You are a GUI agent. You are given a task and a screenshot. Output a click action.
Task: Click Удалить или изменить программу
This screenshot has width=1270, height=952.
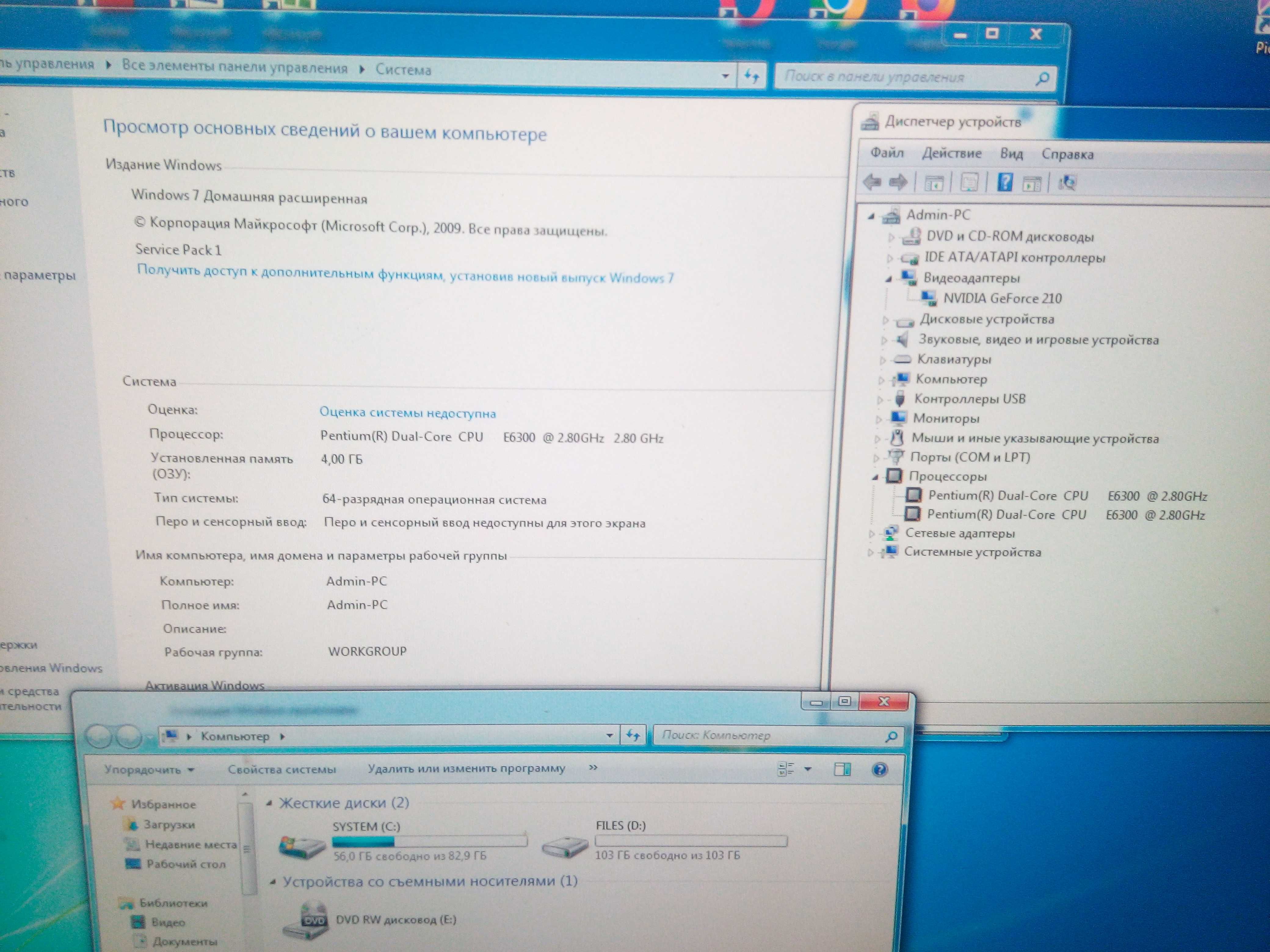466,768
